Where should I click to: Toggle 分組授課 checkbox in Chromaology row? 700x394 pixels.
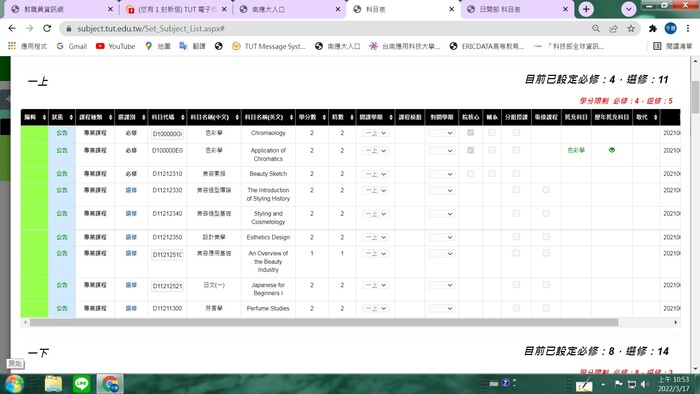[x=516, y=133]
